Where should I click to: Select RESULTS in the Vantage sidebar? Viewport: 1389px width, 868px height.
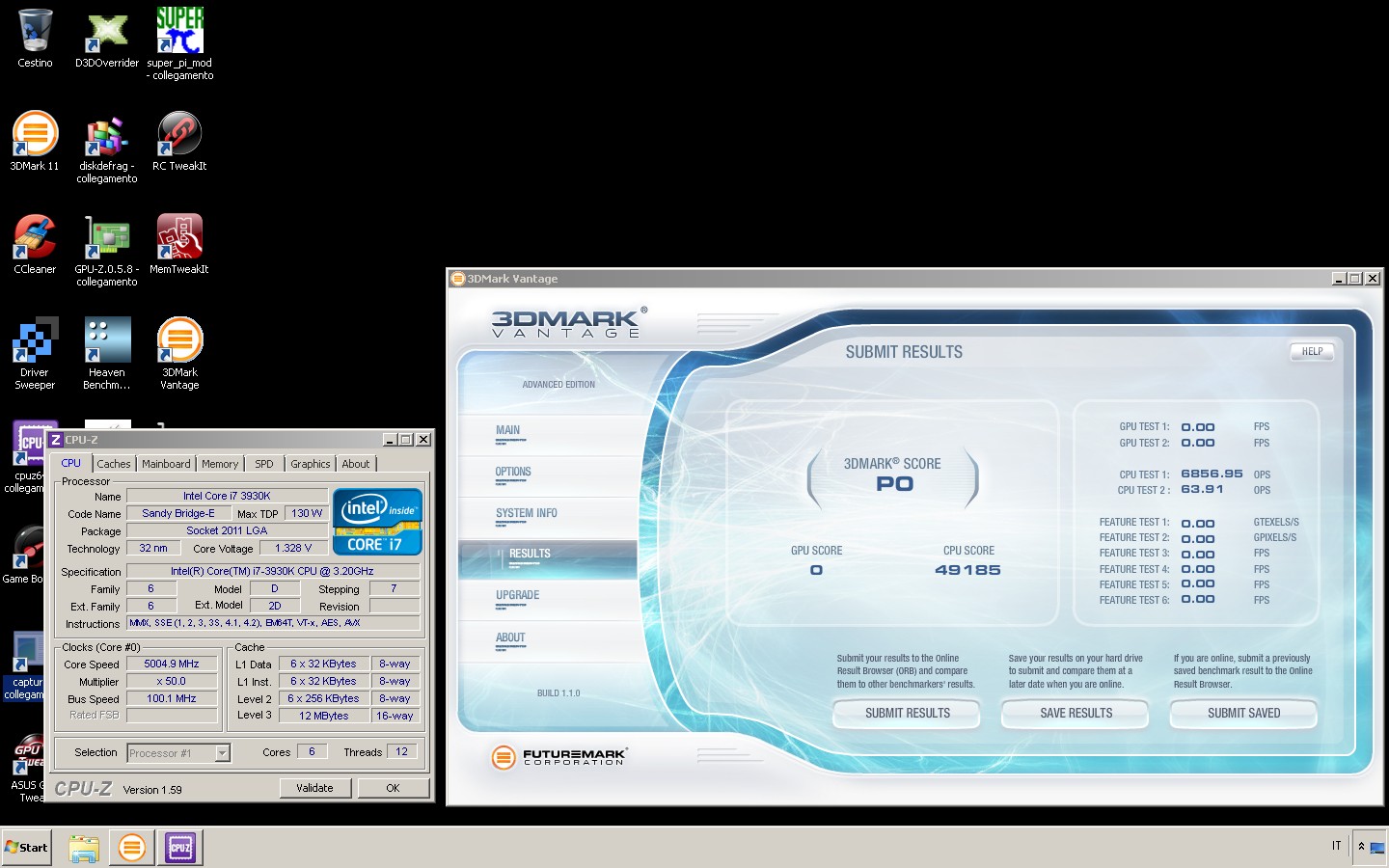click(x=548, y=558)
